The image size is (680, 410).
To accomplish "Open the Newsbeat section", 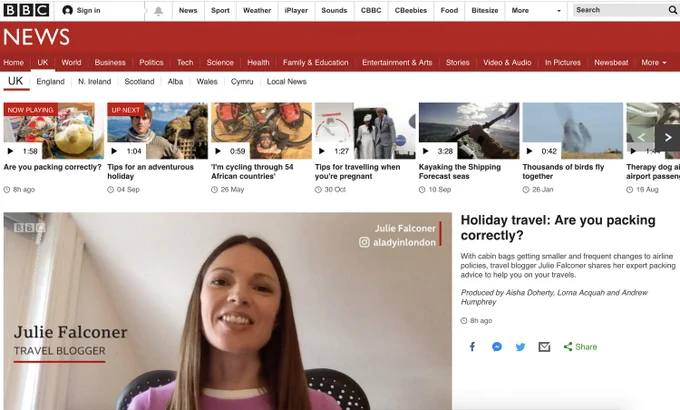I will [x=611, y=62].
